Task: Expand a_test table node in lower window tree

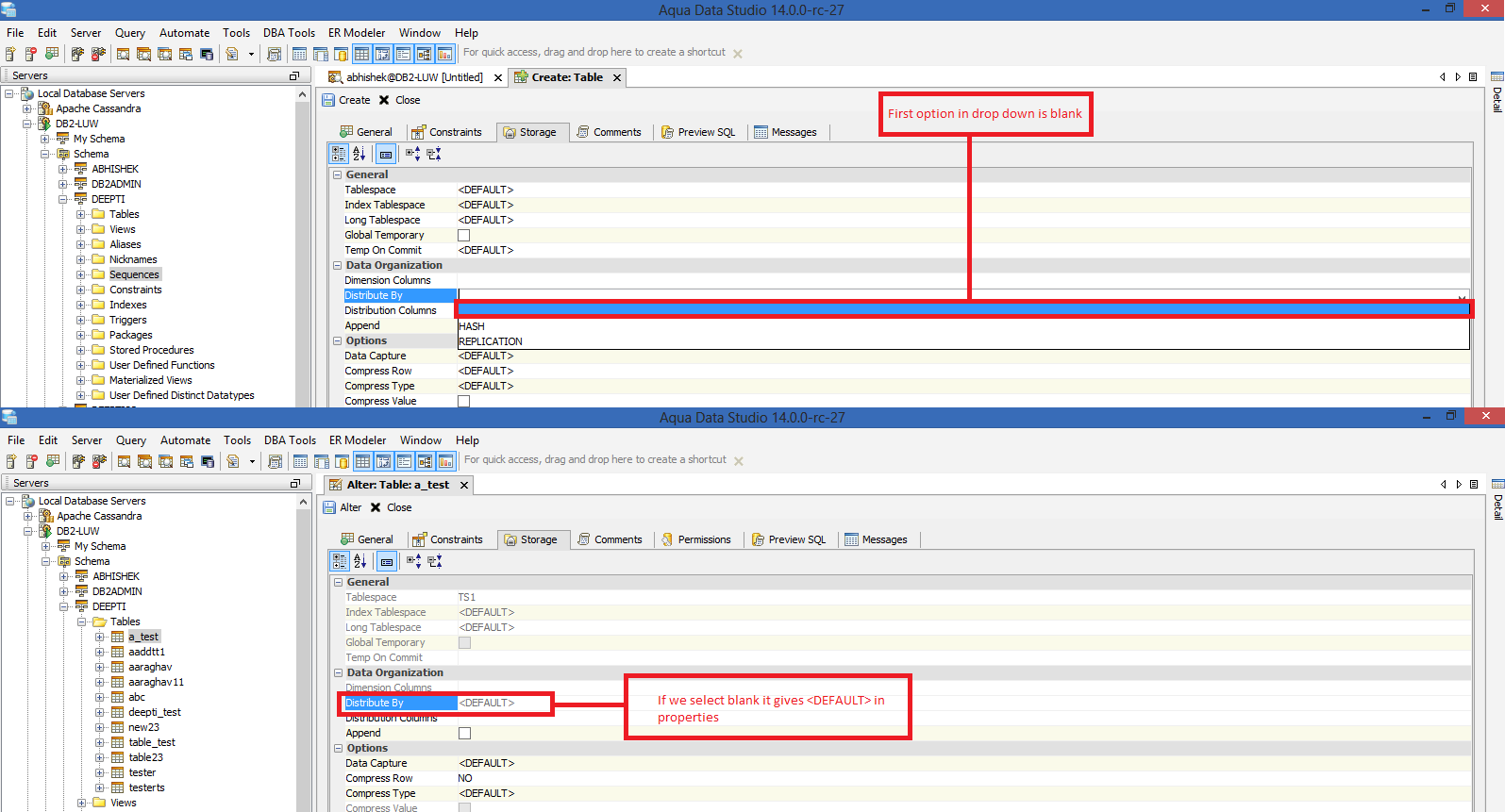Action: tap(100, 638)
